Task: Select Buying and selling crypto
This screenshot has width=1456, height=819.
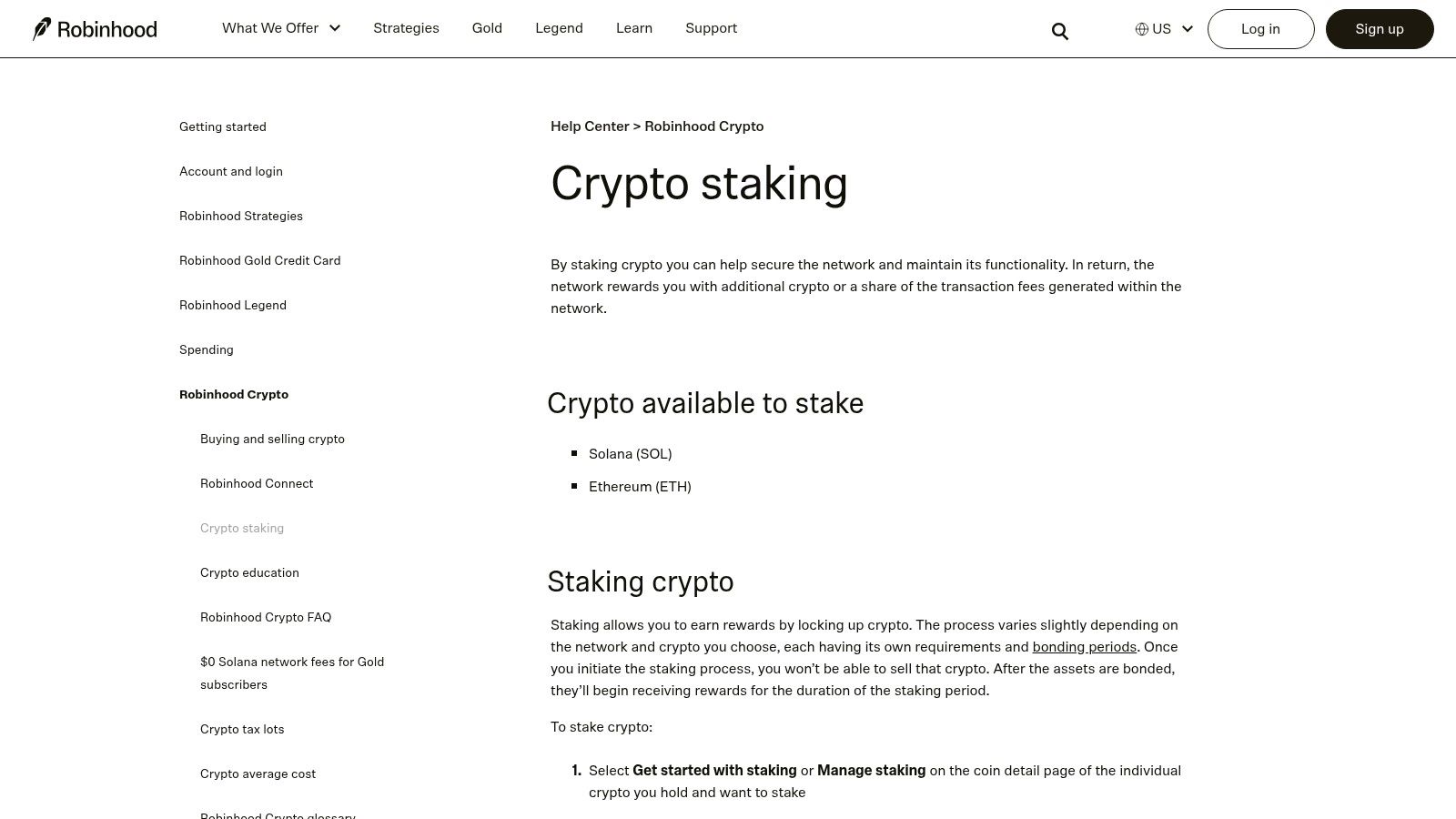Action: 272,439
